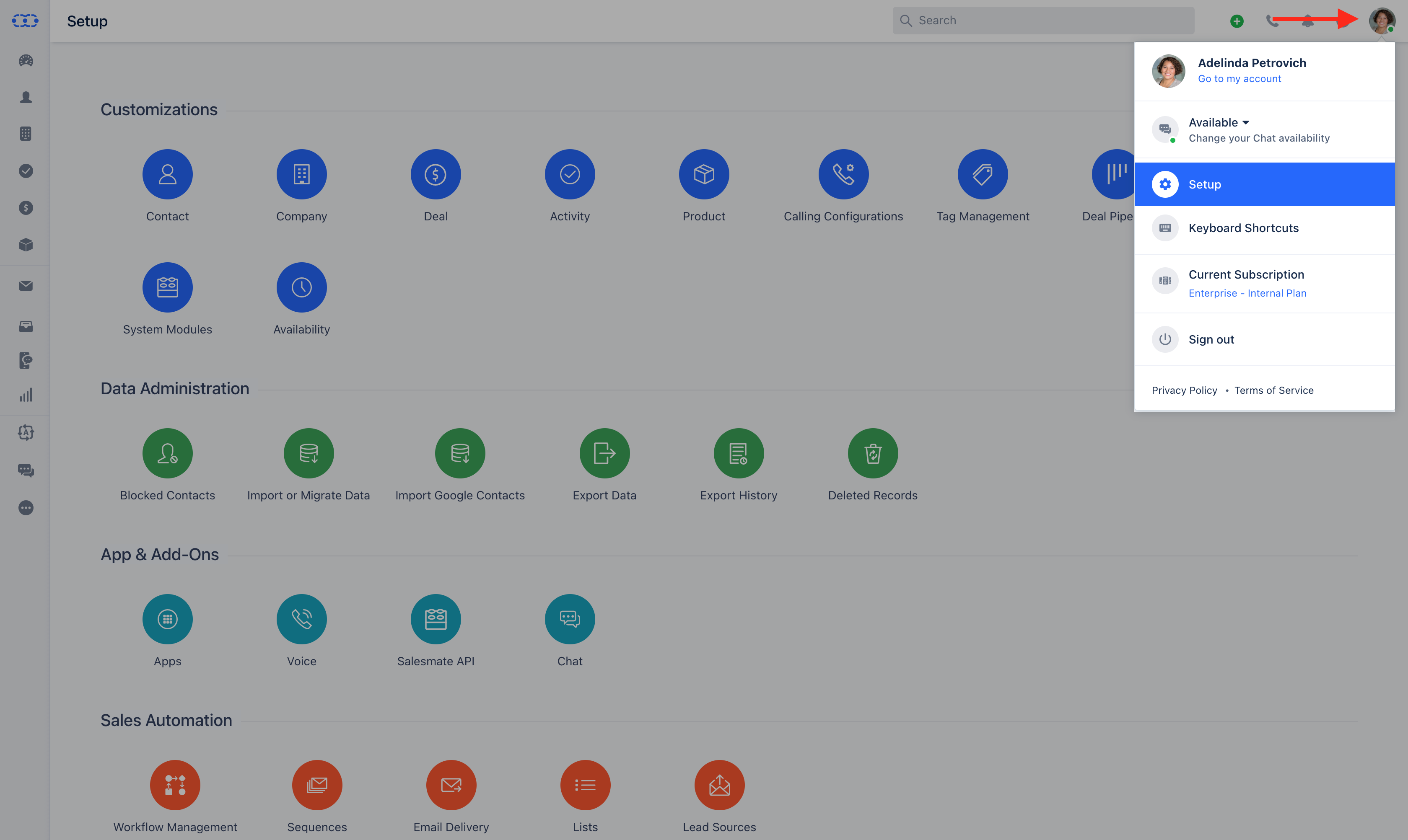
Task: Open the sidebar chat bubbles icon
Action: tap(26, 470)
